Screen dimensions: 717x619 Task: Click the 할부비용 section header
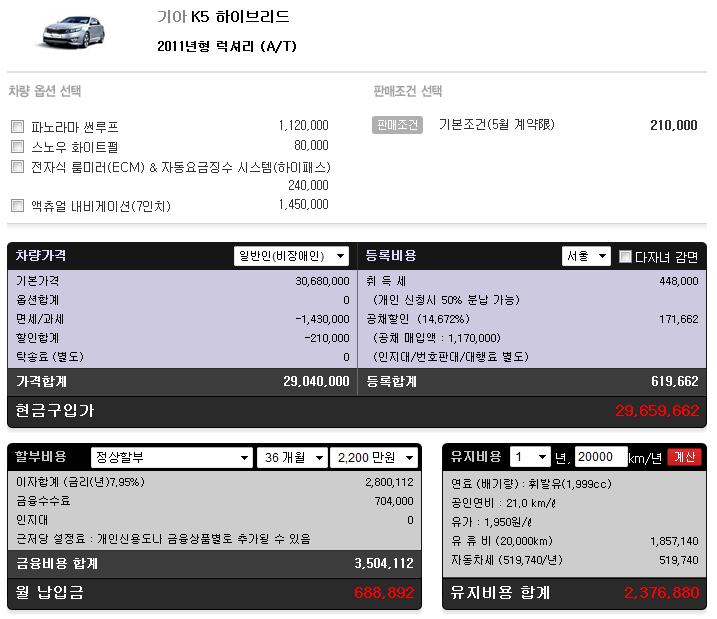41,456
